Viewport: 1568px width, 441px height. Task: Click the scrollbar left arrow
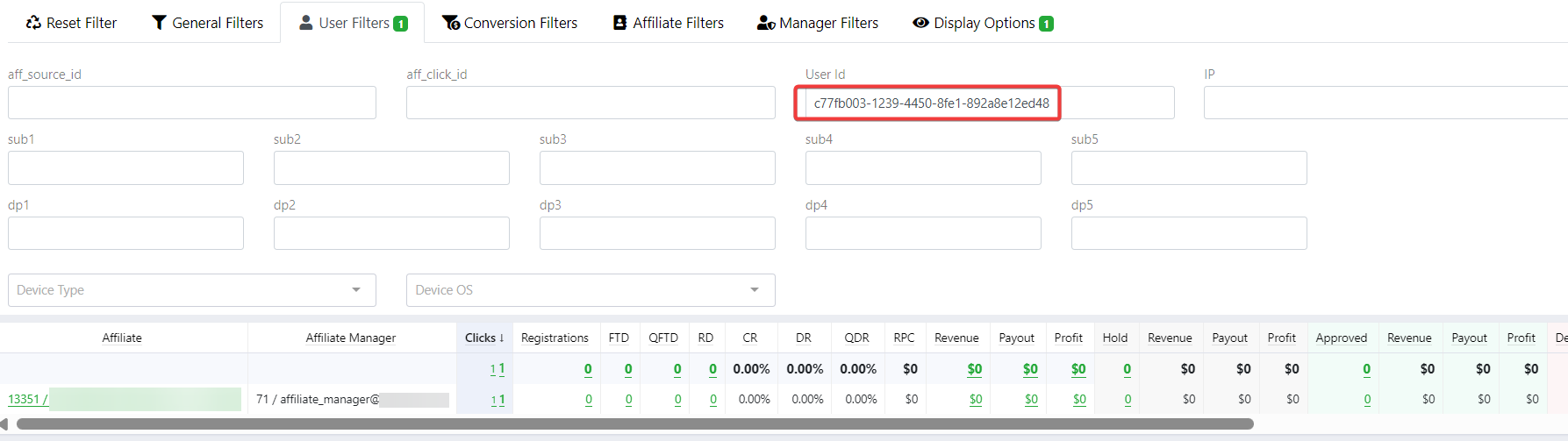pos(4,424)
